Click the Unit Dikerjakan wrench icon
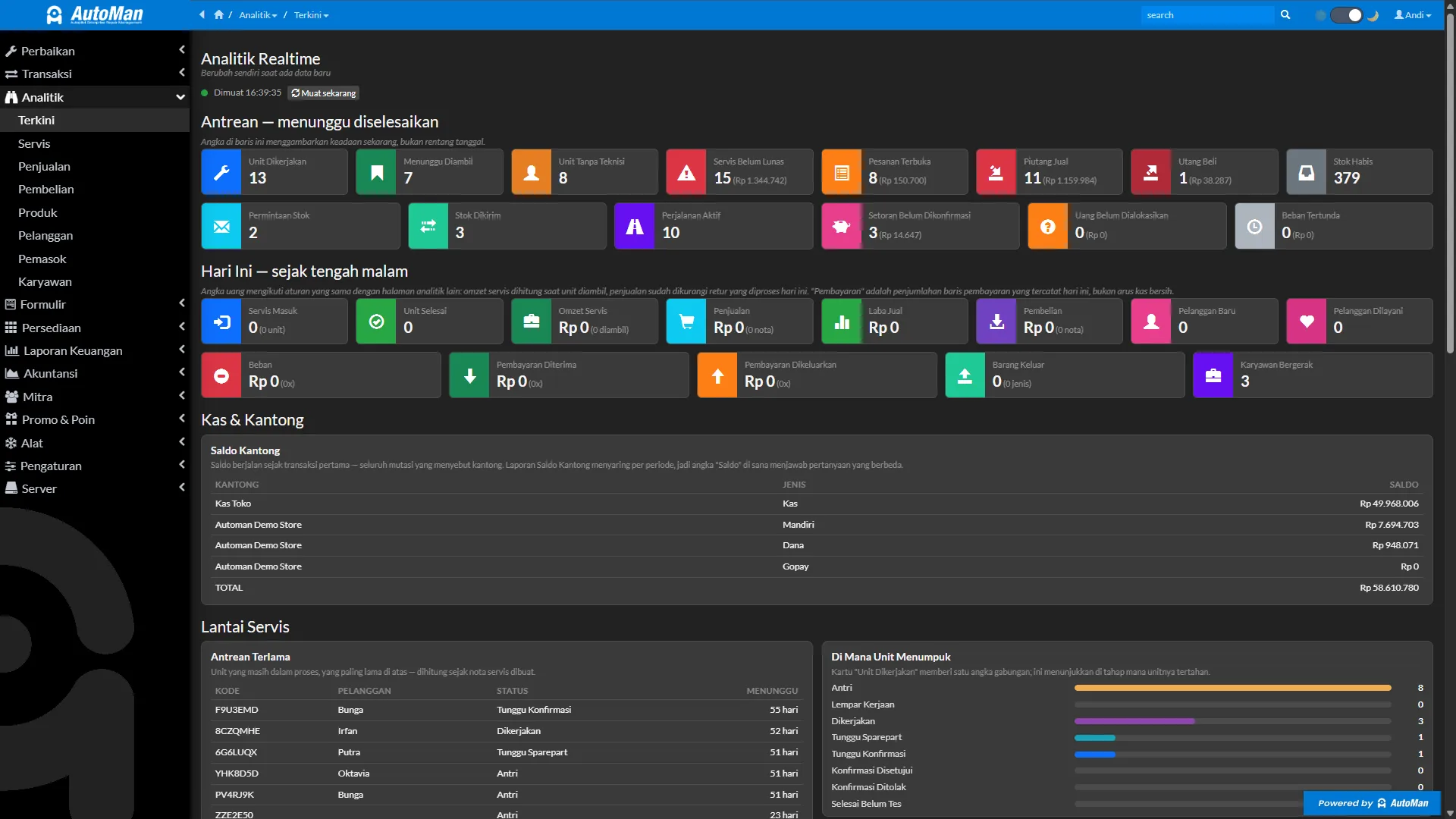Image resolution: width=1456 pixels, height=819 pixels. (221, 172)
